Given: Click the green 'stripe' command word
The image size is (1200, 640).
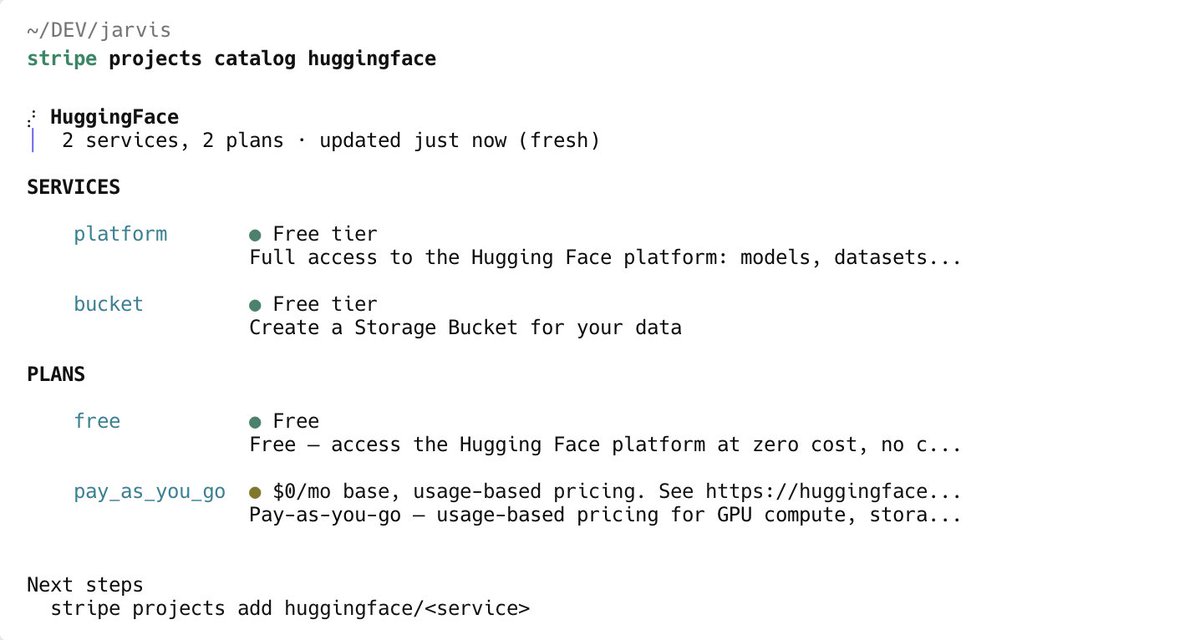Looking at the screenshot, I should [x=62, y=59].
